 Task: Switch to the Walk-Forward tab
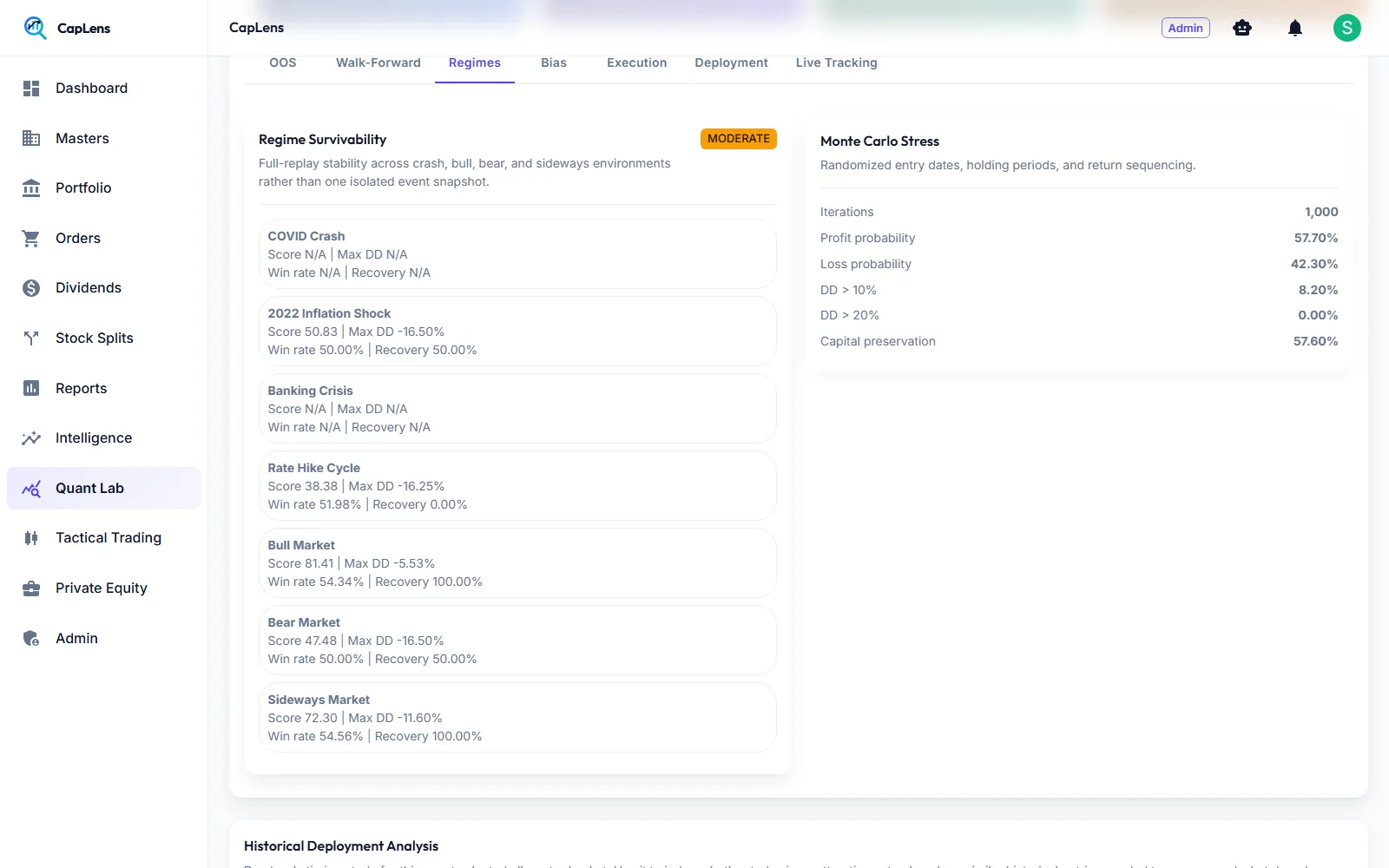point(379,62)
